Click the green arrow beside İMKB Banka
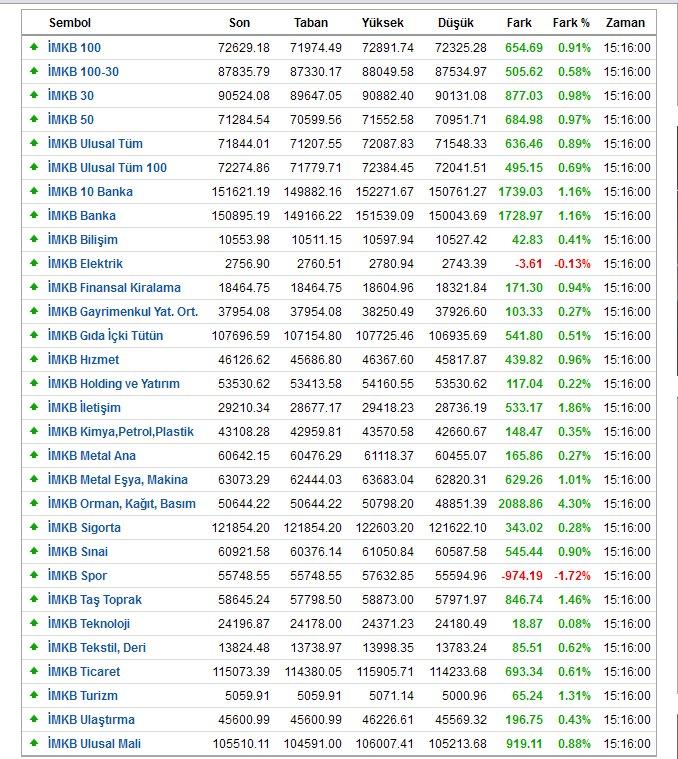Image resolution: width=678 pixels, height=759 pixels. point(34,215)
